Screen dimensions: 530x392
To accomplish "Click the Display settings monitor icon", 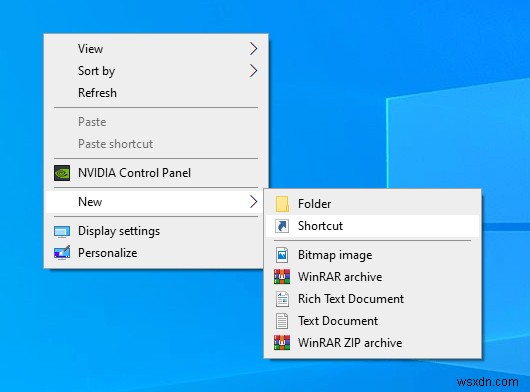I will click(x=62, y=231).
